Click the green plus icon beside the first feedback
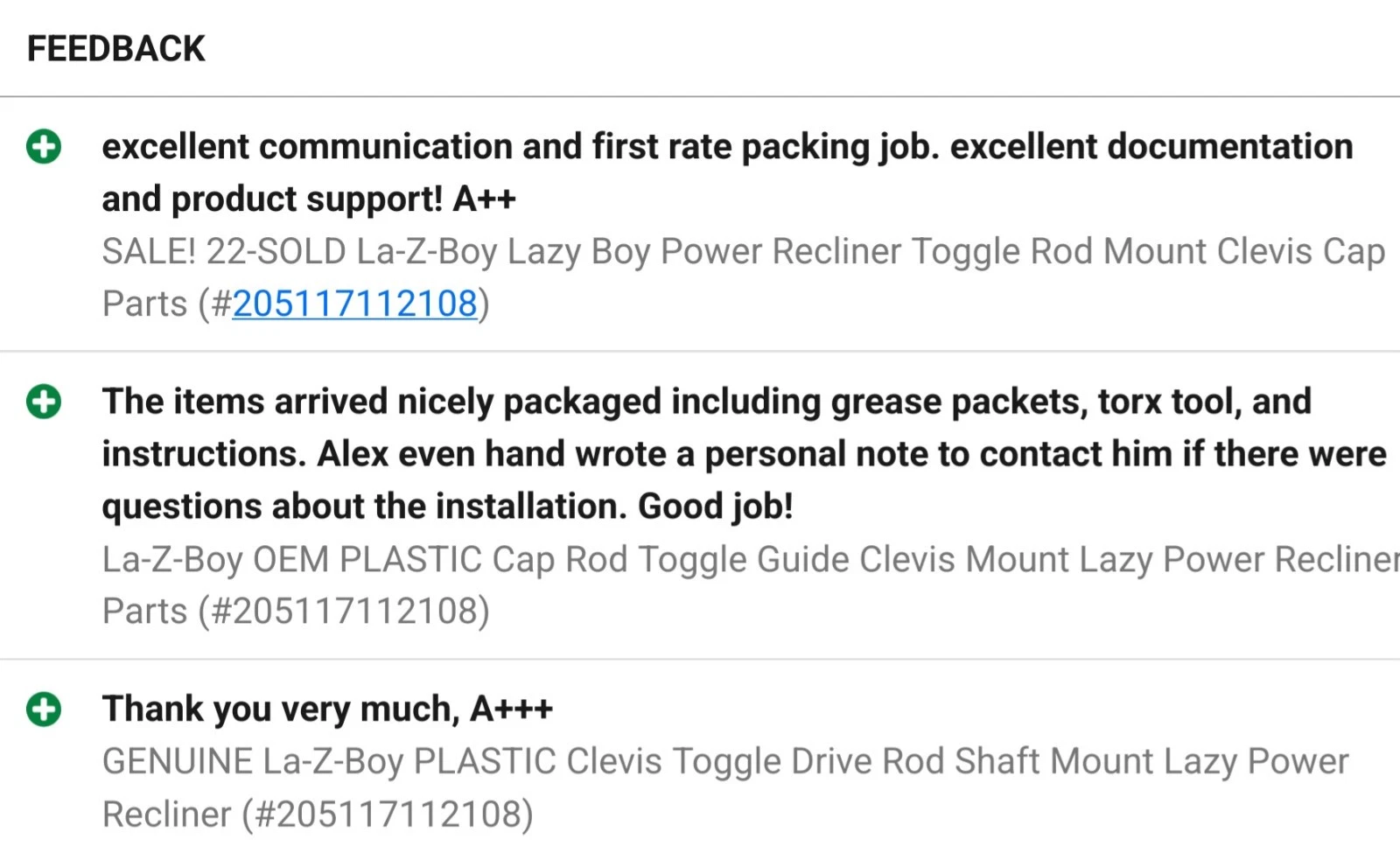Viewport: 1400px width, 860px height. [44, 147]
